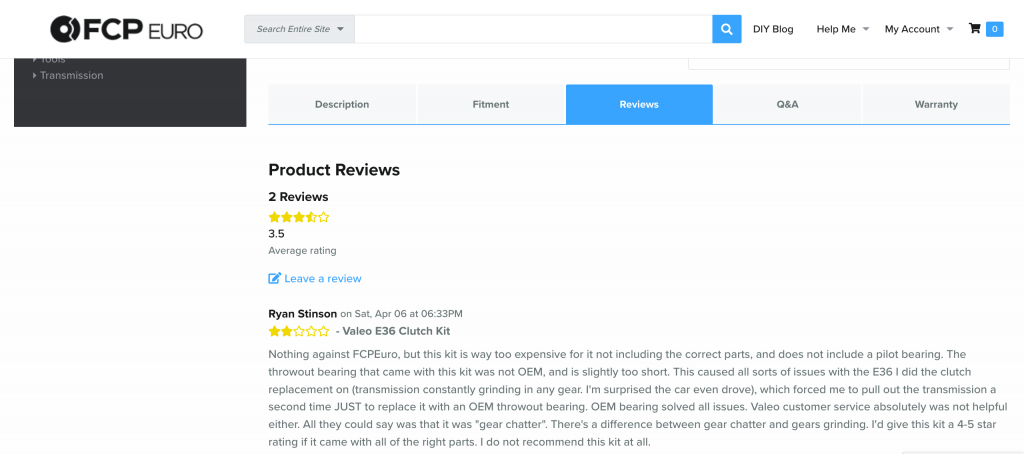Screen dimensions: 1024x454
Task: View the Warranty tab
Action: click(x=936, y=104)
